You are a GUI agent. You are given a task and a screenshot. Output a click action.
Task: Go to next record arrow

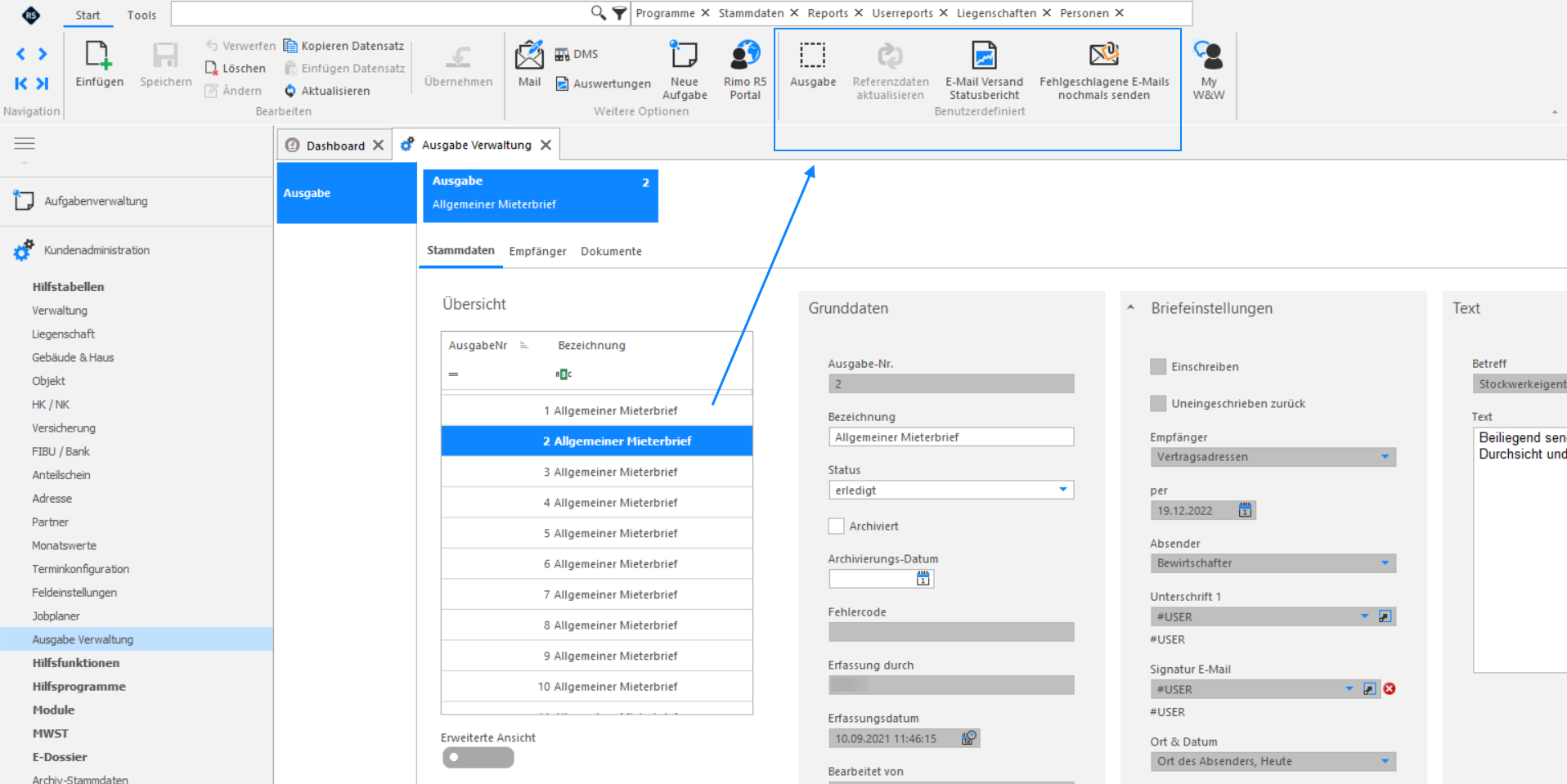pos(43,54)
